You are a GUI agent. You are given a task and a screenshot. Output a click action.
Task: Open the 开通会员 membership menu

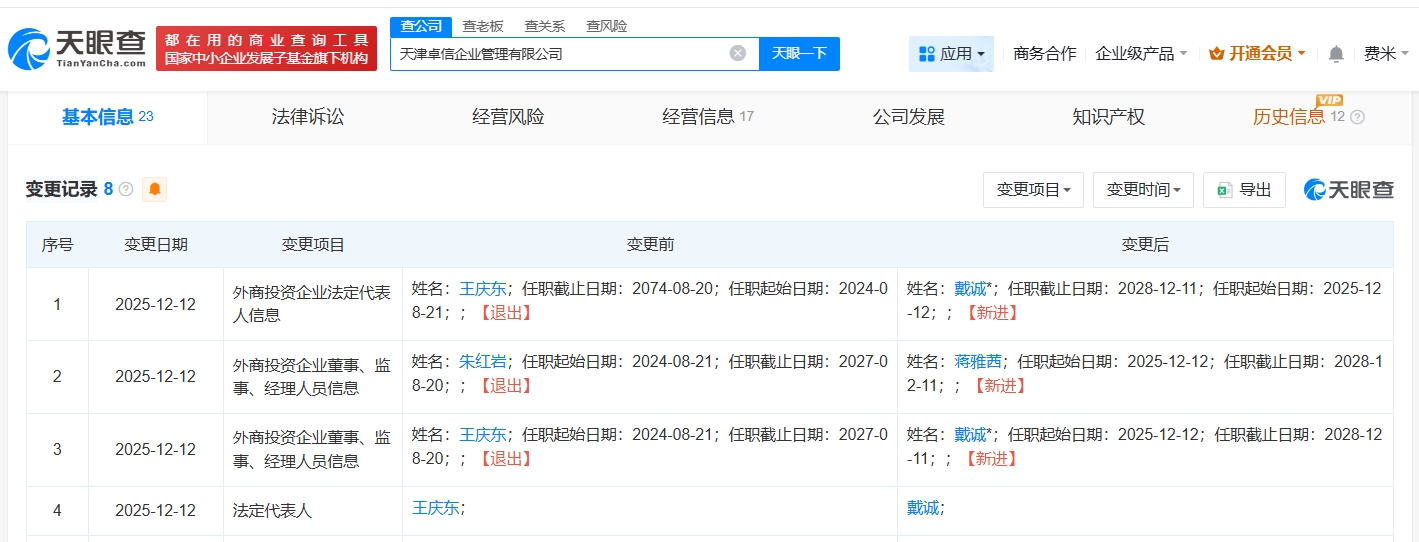point(1257,54)
